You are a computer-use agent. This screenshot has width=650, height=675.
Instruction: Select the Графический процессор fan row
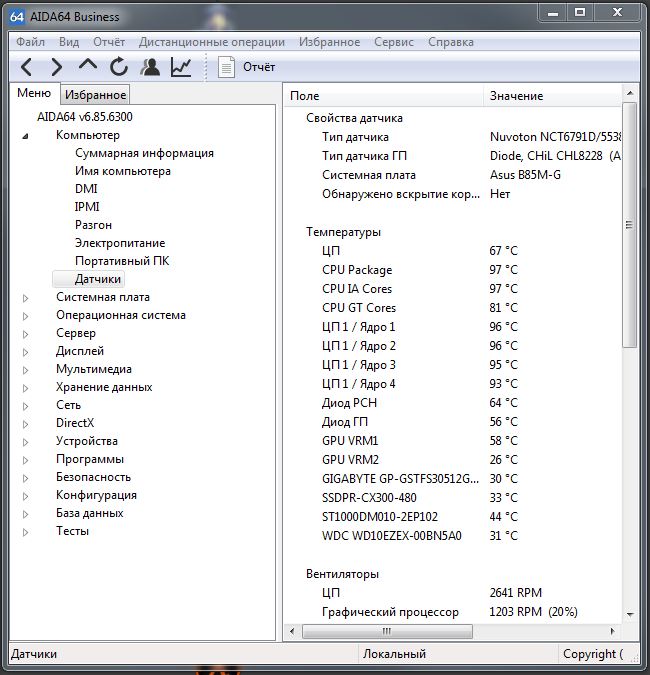tap(452, 612)
